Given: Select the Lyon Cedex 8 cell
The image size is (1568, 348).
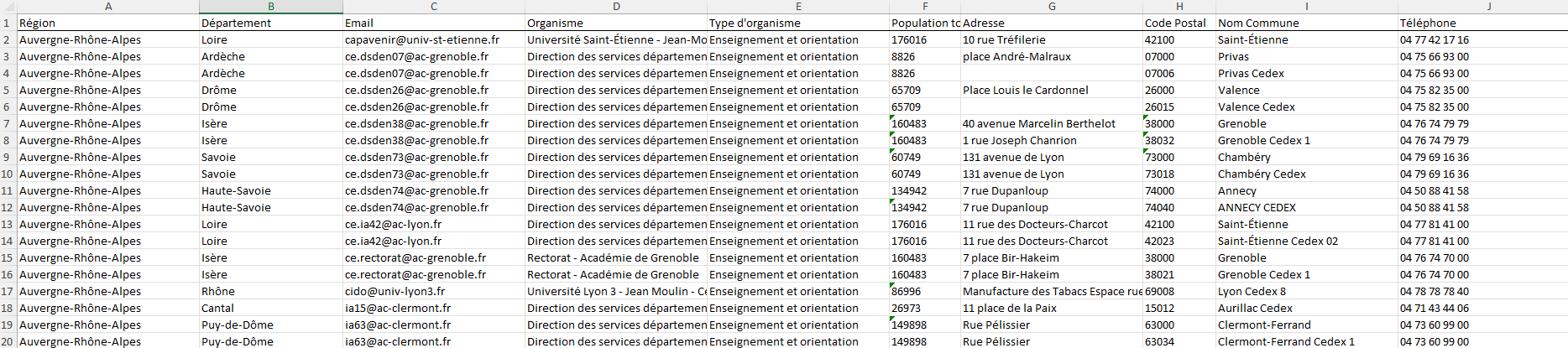Looking at the screenshot, I should (x=1307, y=291).
